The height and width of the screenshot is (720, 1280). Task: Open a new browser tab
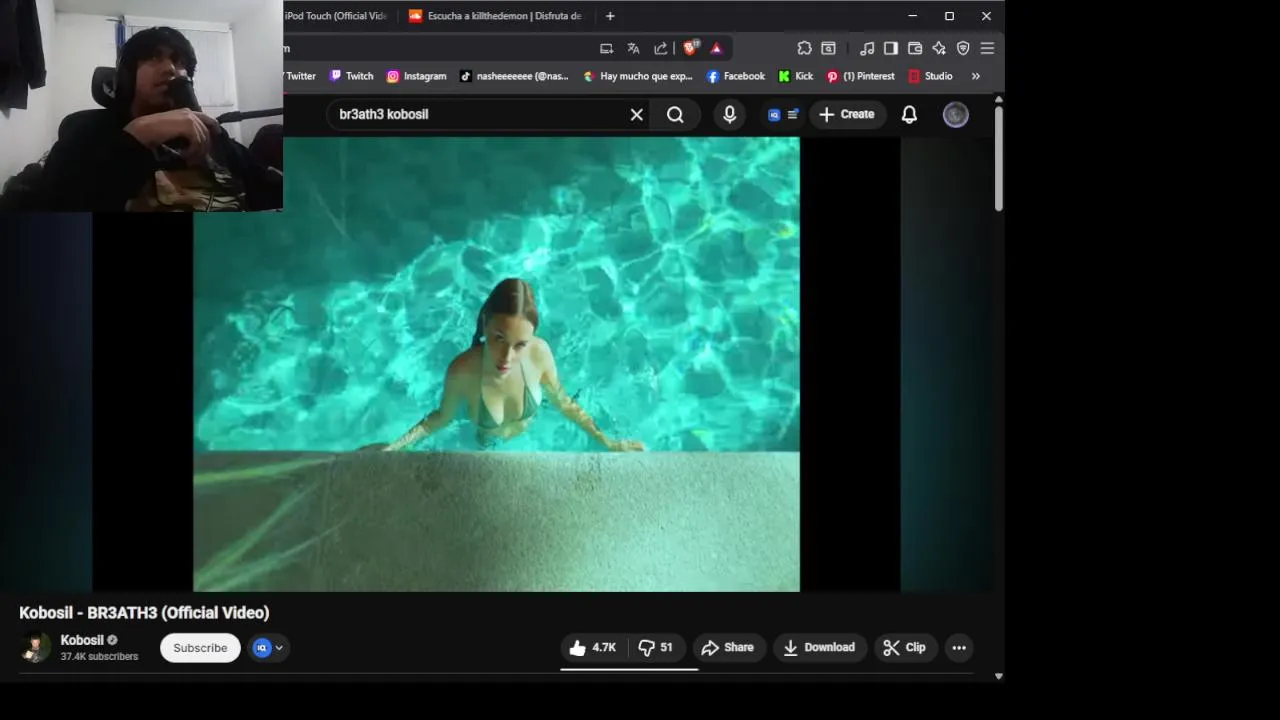(610, 16)
